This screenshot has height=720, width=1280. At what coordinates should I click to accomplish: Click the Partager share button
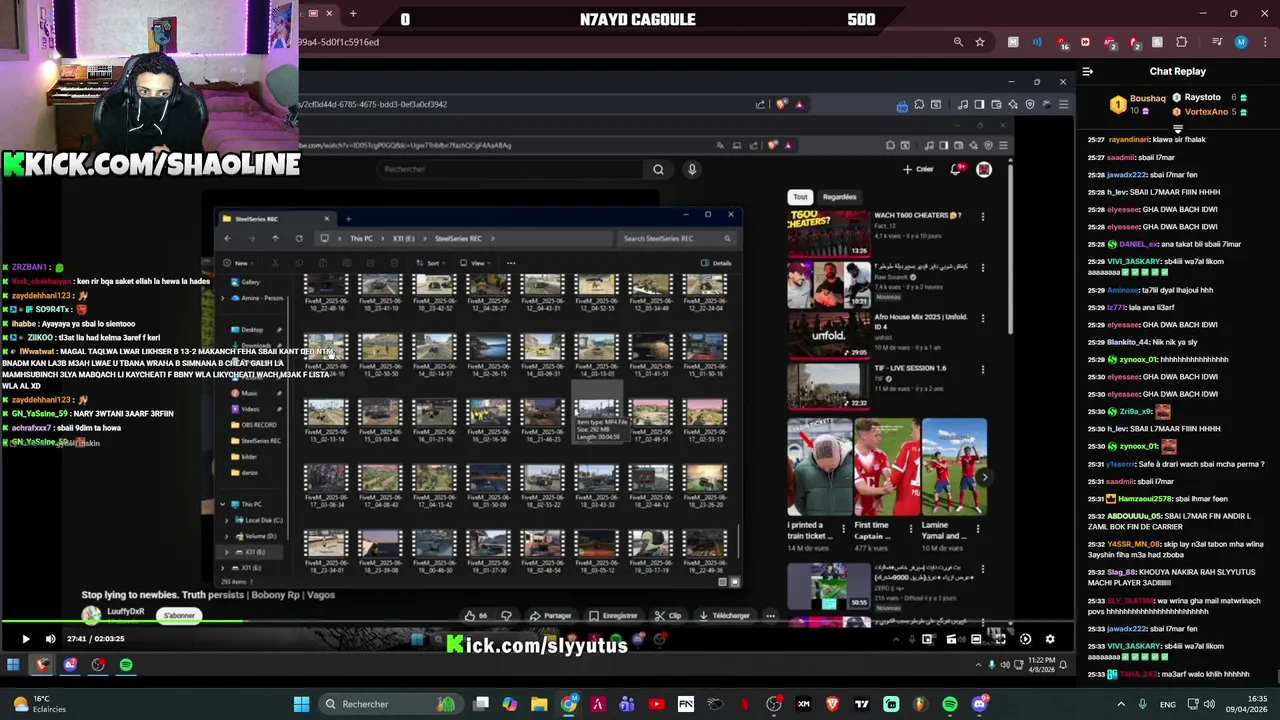click(551, 616)
